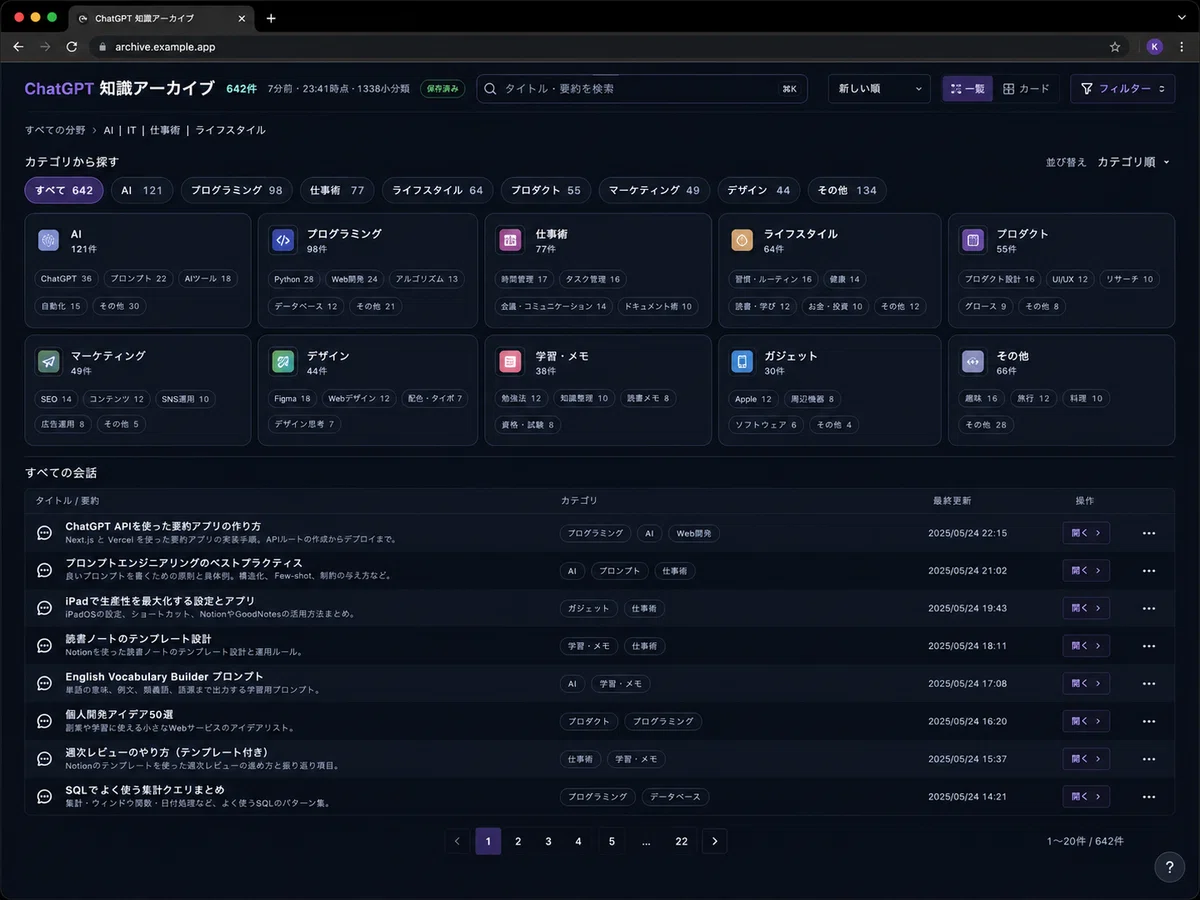Select the 仕事術 77 chip

point(337,190)
